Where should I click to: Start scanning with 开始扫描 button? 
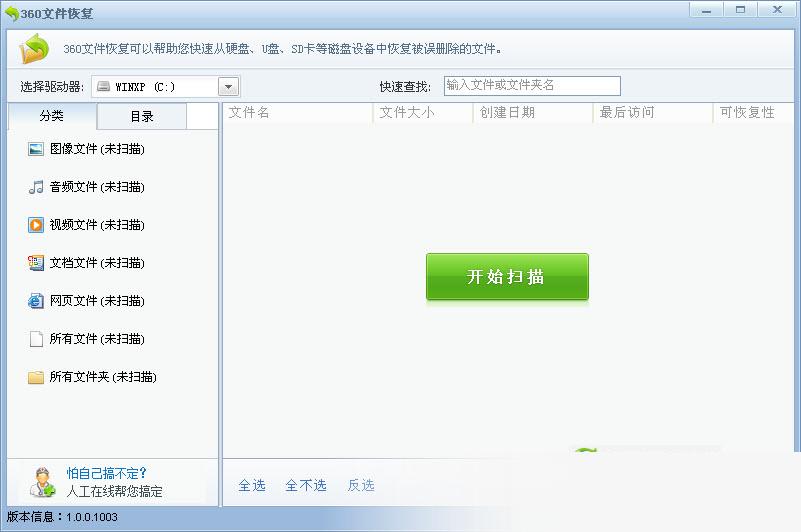tap(507, 276)
